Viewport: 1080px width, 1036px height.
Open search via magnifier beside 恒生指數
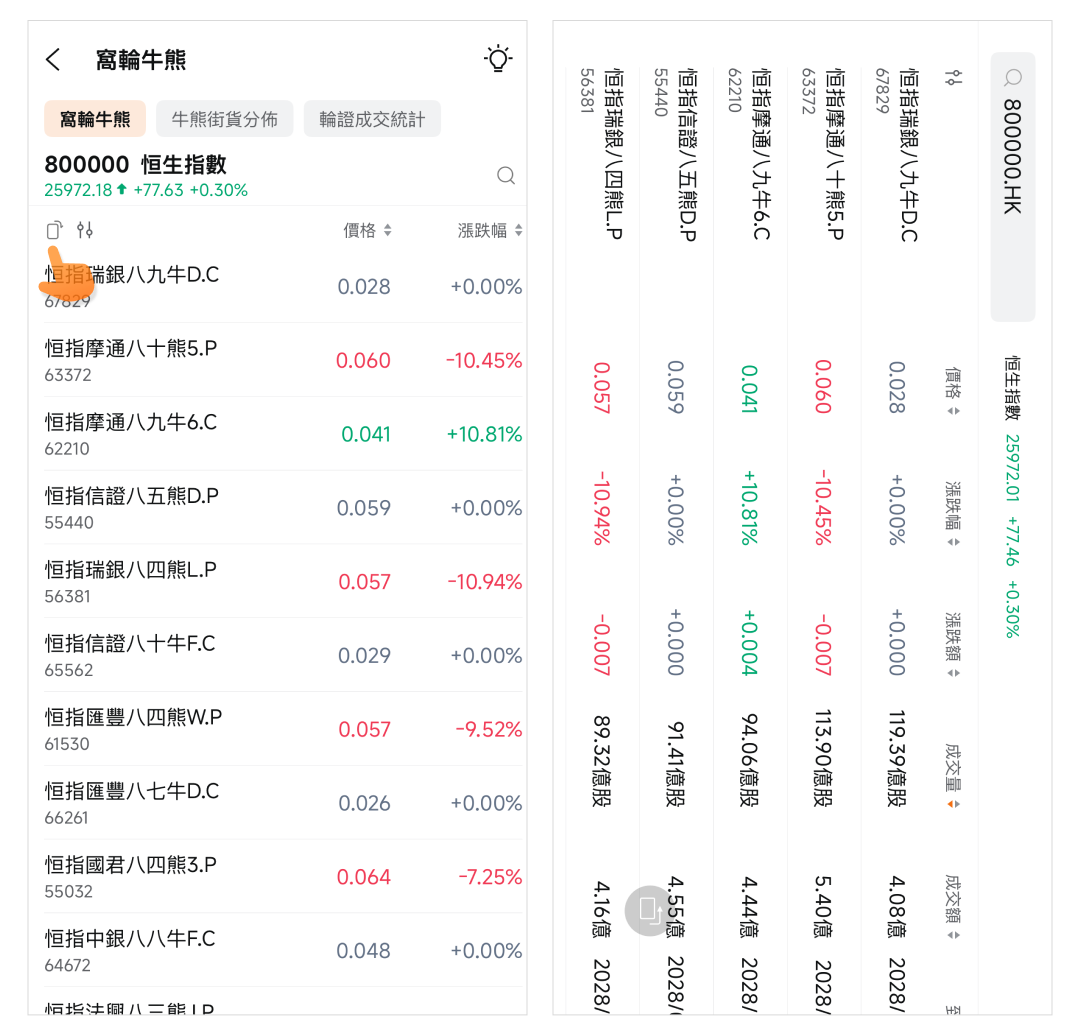[506, 176]
